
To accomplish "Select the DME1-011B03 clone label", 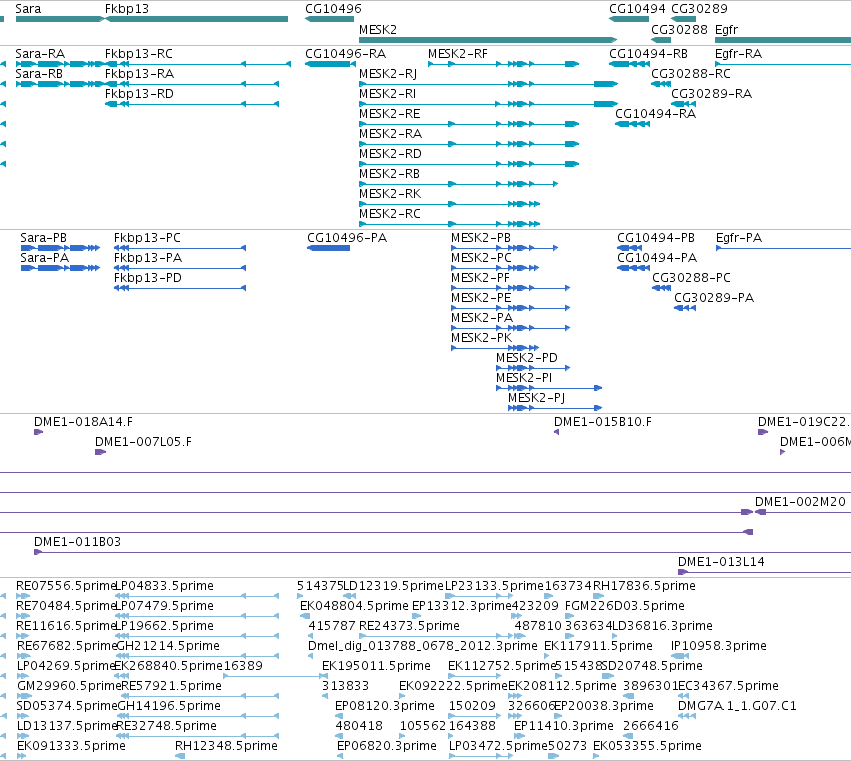I will click(x=77, y=542).
